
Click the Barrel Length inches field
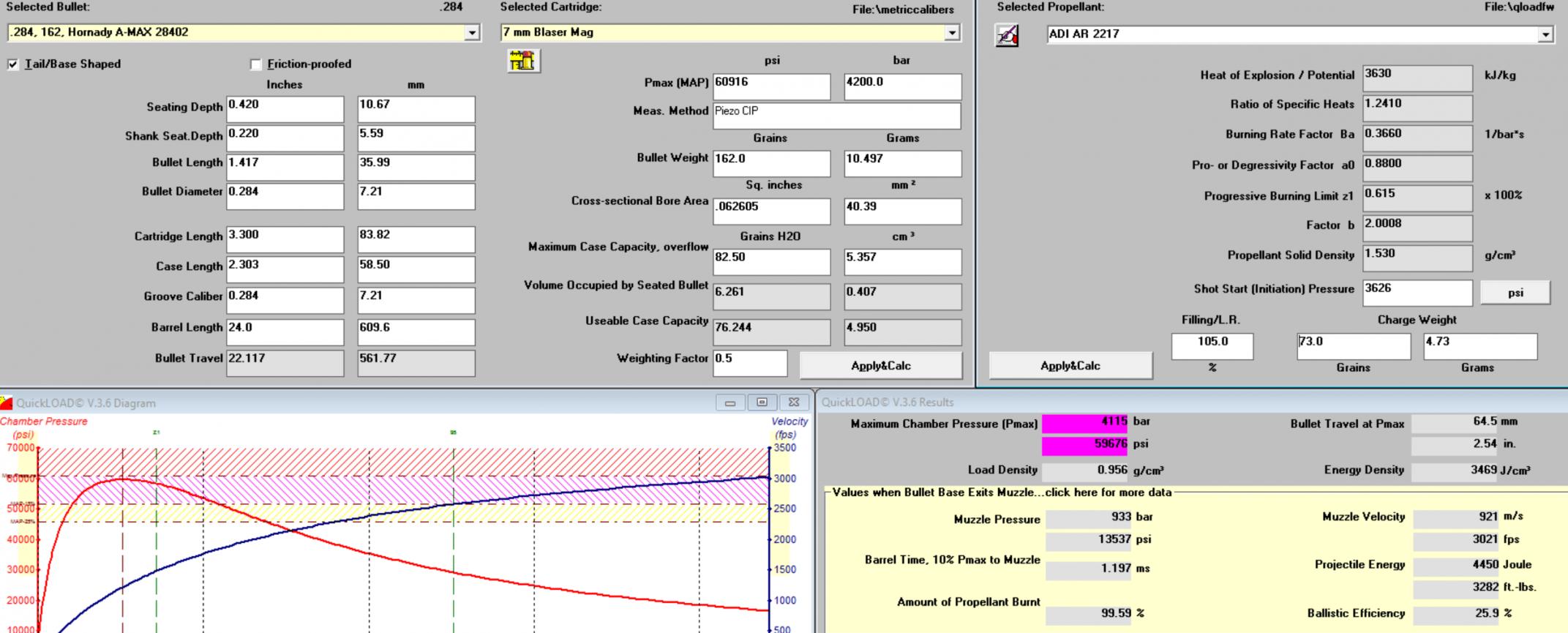(x=285, y=332)
